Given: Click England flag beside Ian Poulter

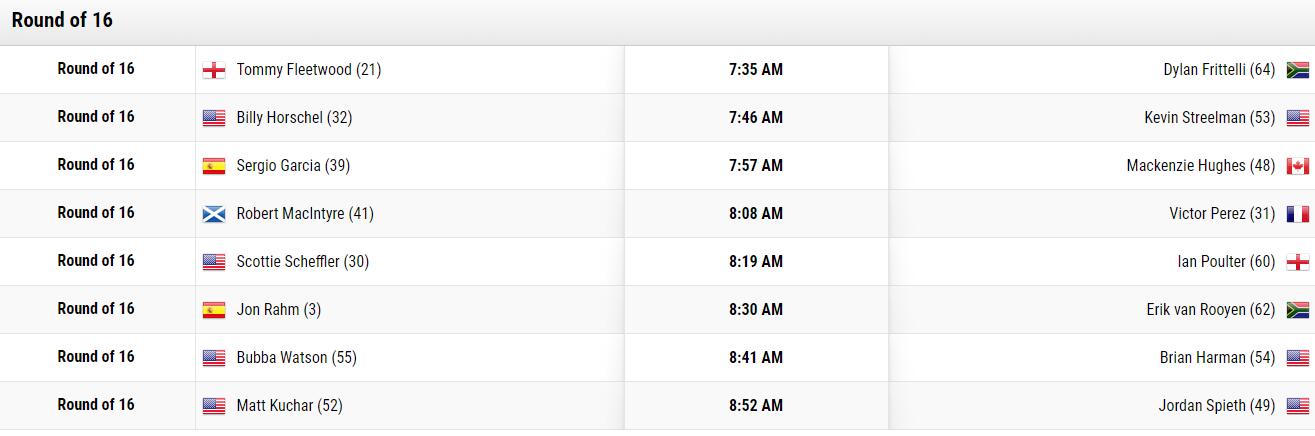Looking at the screenshot, I should pyautogui.click(x=1298, y=262).
